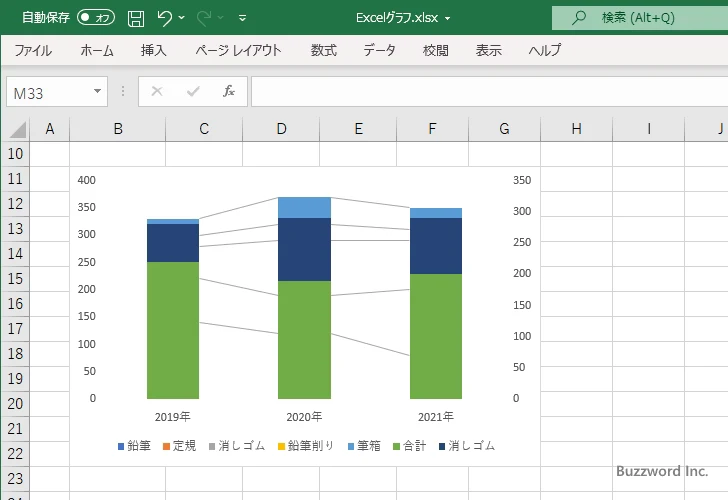This screenshot has width=728, height=500.
Task: Click the Redo arrow icon
Action: [x=204, y=18]
